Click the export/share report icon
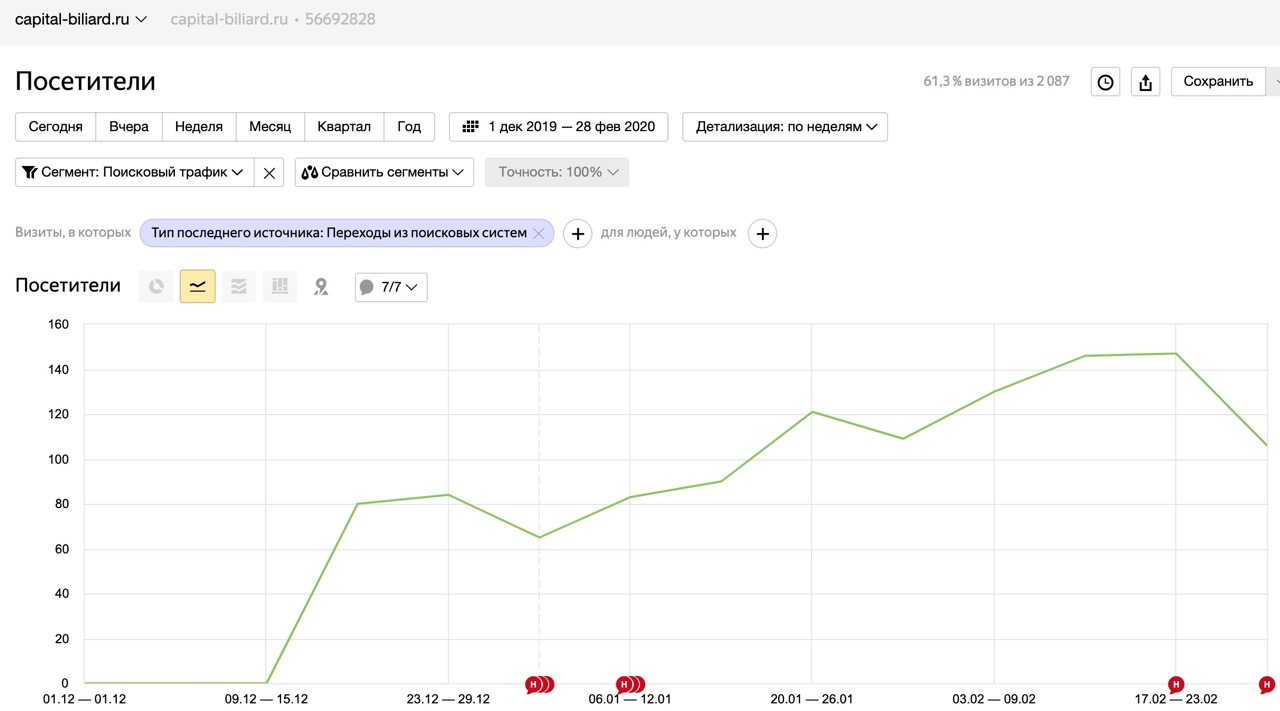1280x711 pixels. coord(1146,82)
